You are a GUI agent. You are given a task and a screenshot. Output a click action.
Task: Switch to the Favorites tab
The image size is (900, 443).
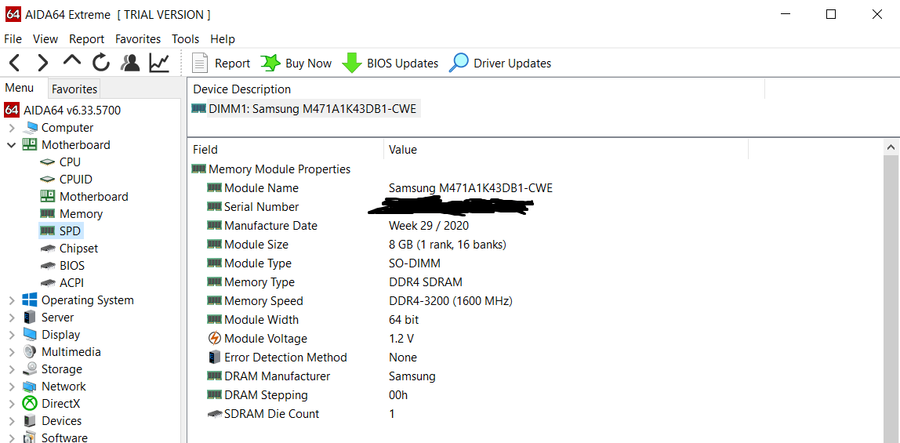click(74, 89)
